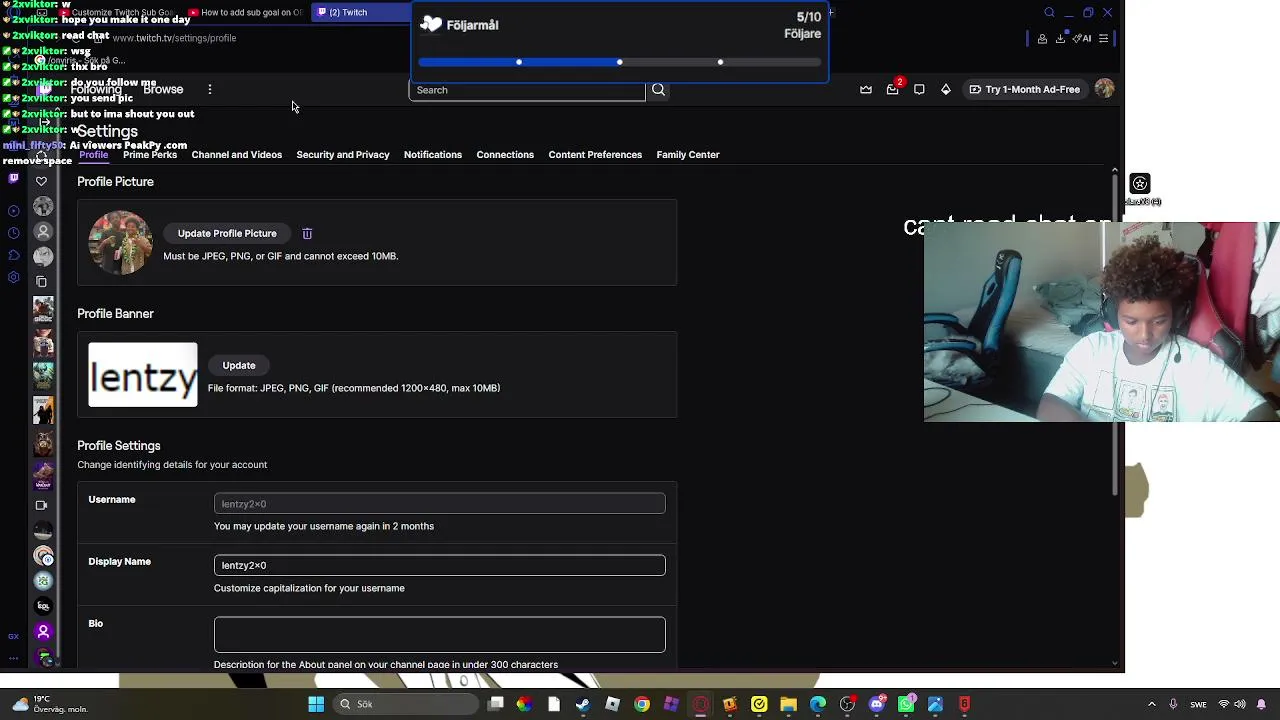
Task: Open the browser AI assistant icon
Action: (1081, 39)
